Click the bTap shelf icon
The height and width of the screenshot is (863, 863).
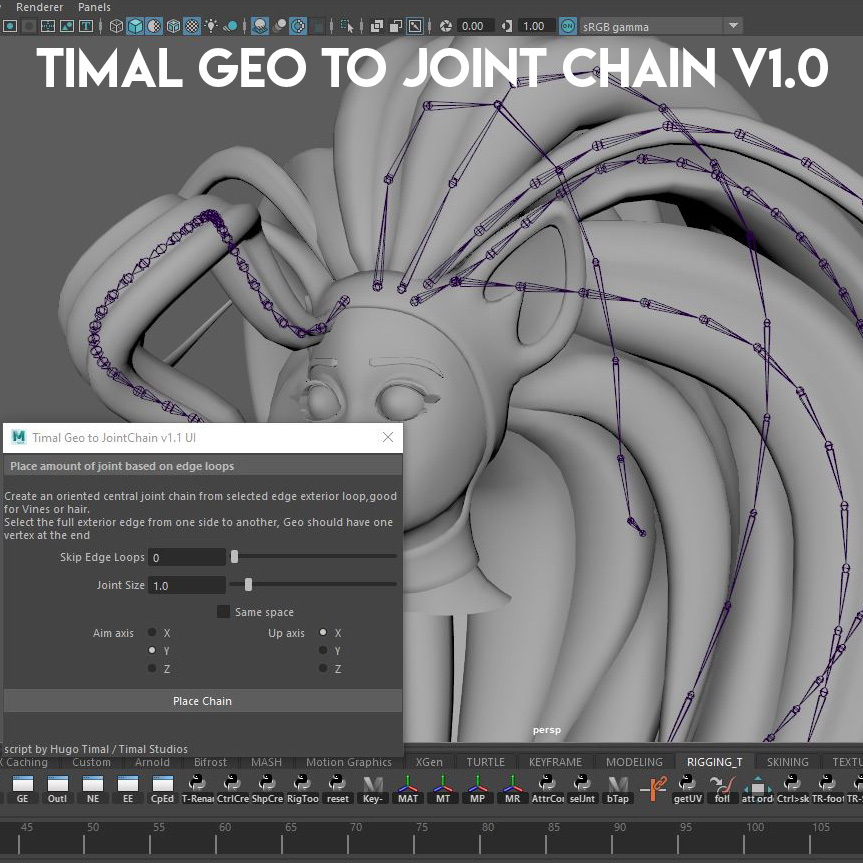point(618,789)
